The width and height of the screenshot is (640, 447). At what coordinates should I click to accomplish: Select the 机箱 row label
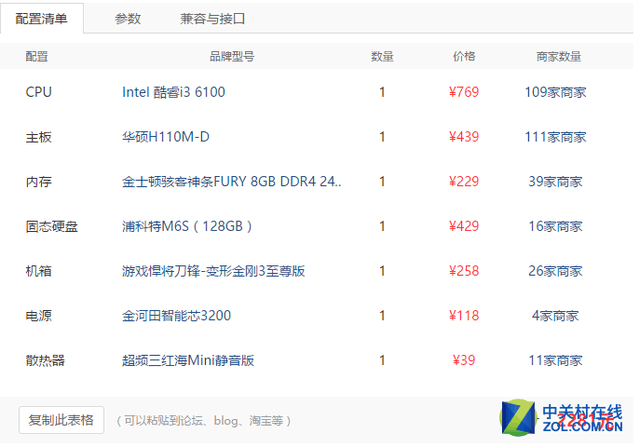coord(39,271)
